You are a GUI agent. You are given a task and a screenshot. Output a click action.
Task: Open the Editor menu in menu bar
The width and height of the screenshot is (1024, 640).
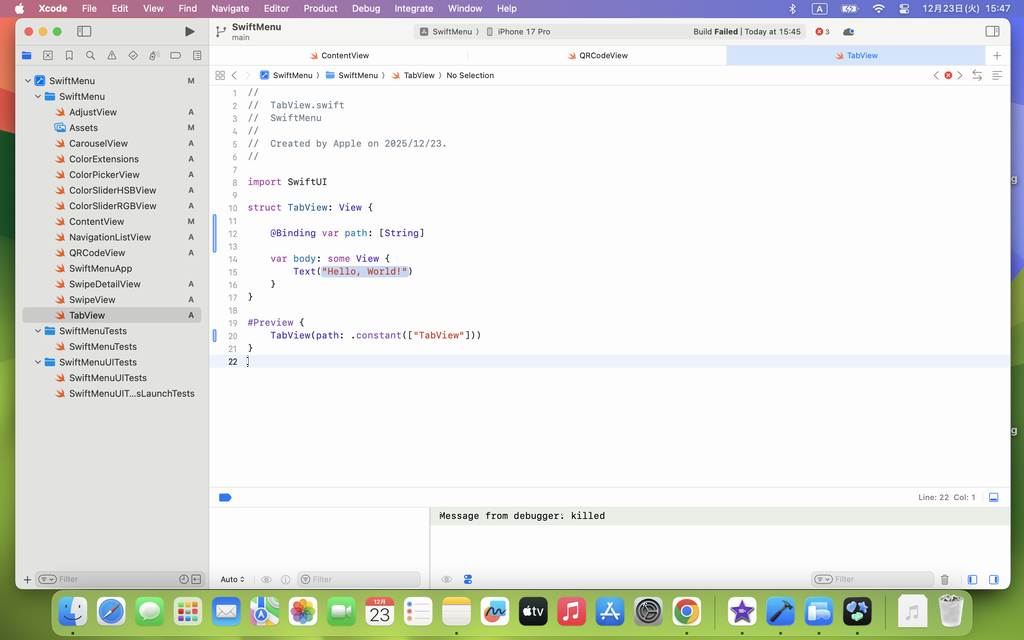[276, 8]
